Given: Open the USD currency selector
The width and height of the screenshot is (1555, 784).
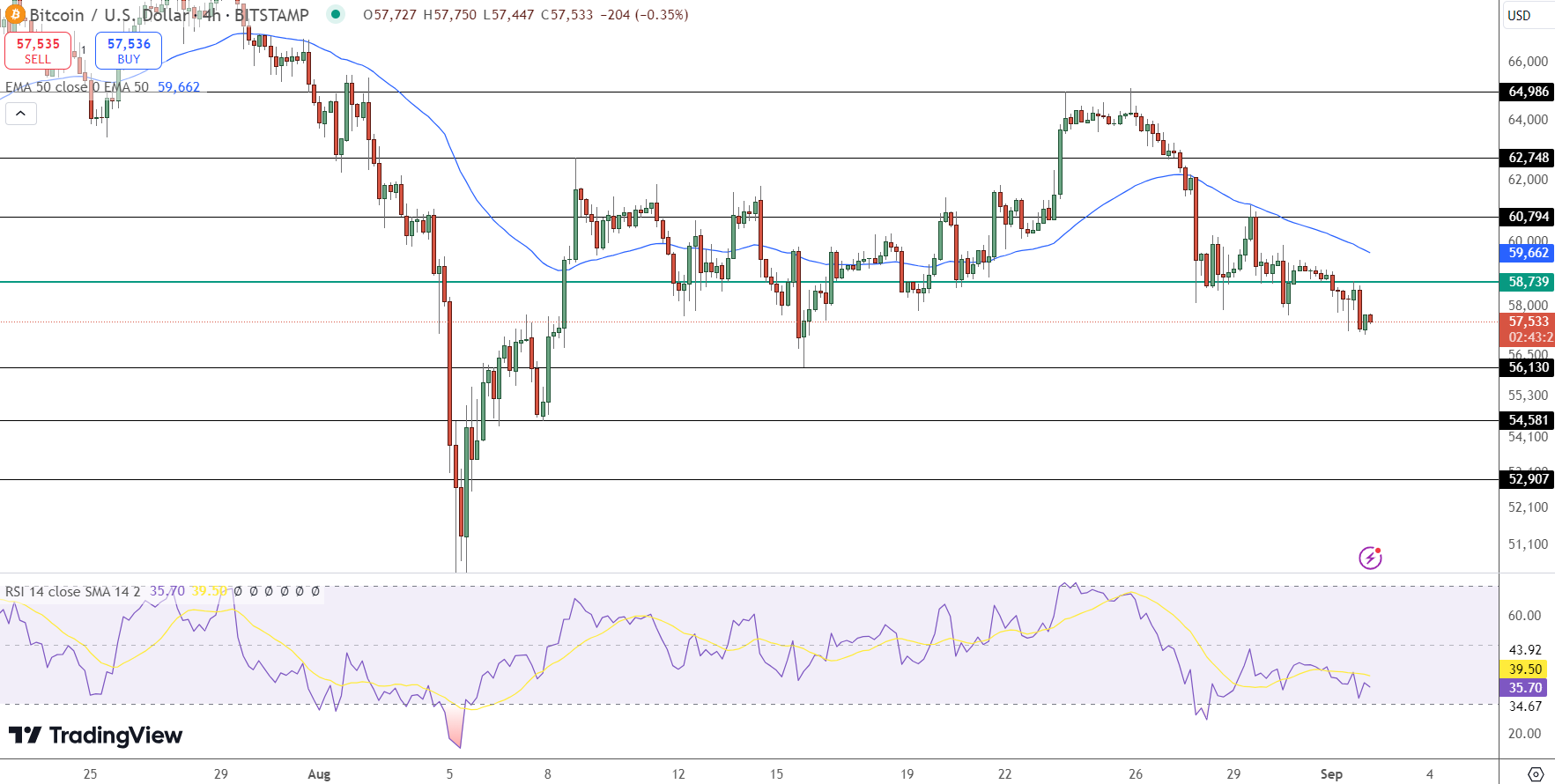Looking at the screenshot, I should click(1519, 15).
